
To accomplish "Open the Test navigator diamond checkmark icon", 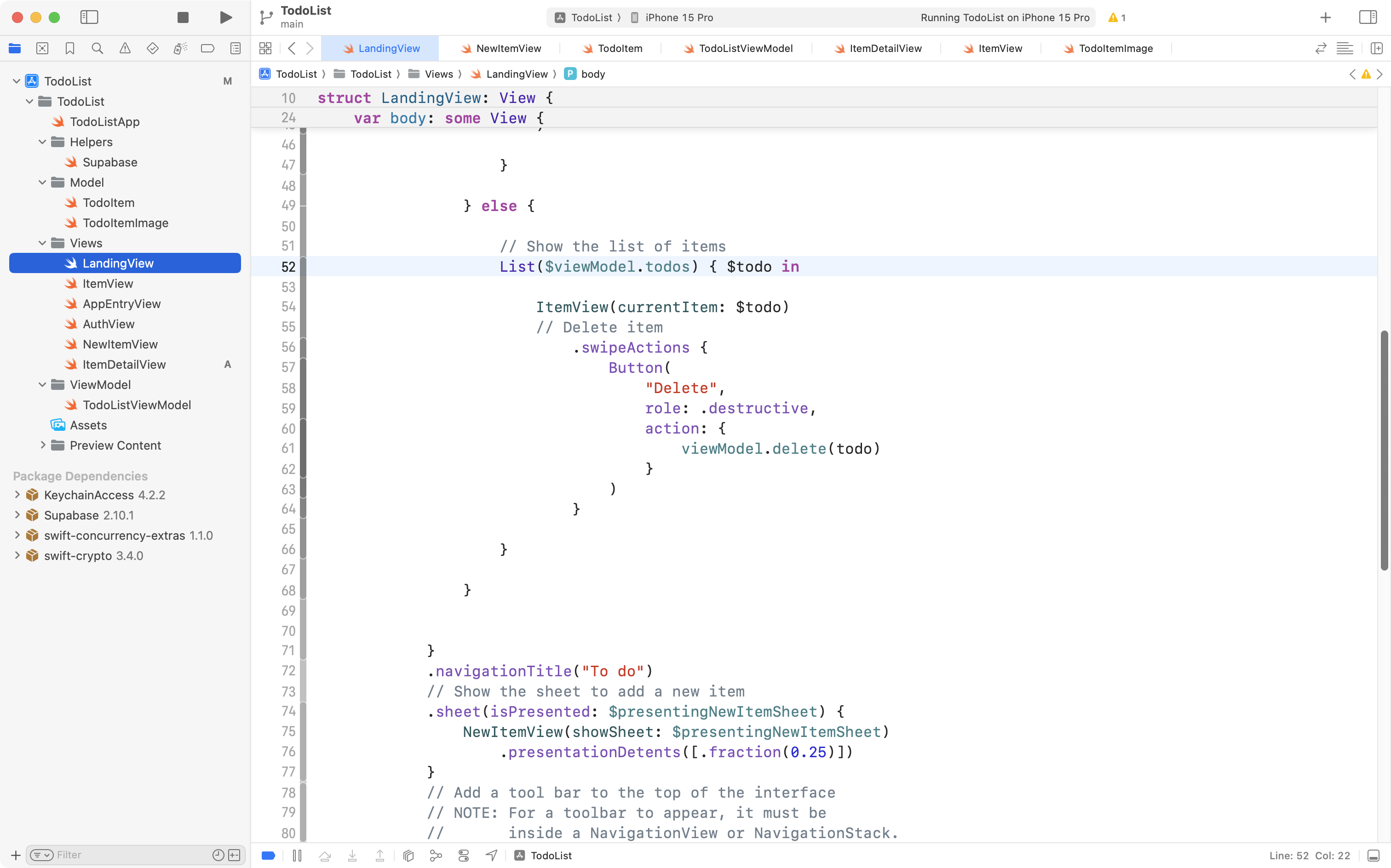I will (152, 48).
